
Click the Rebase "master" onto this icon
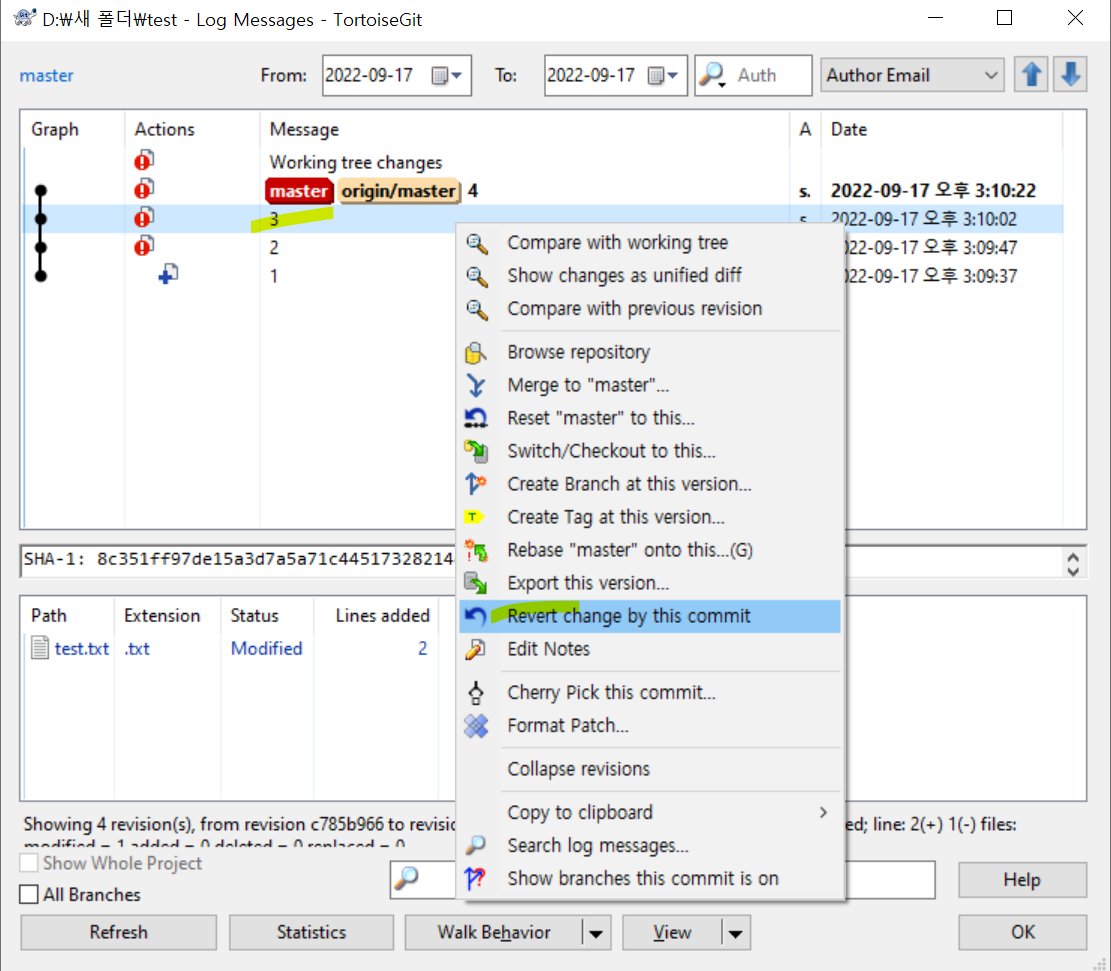point(476,551)
